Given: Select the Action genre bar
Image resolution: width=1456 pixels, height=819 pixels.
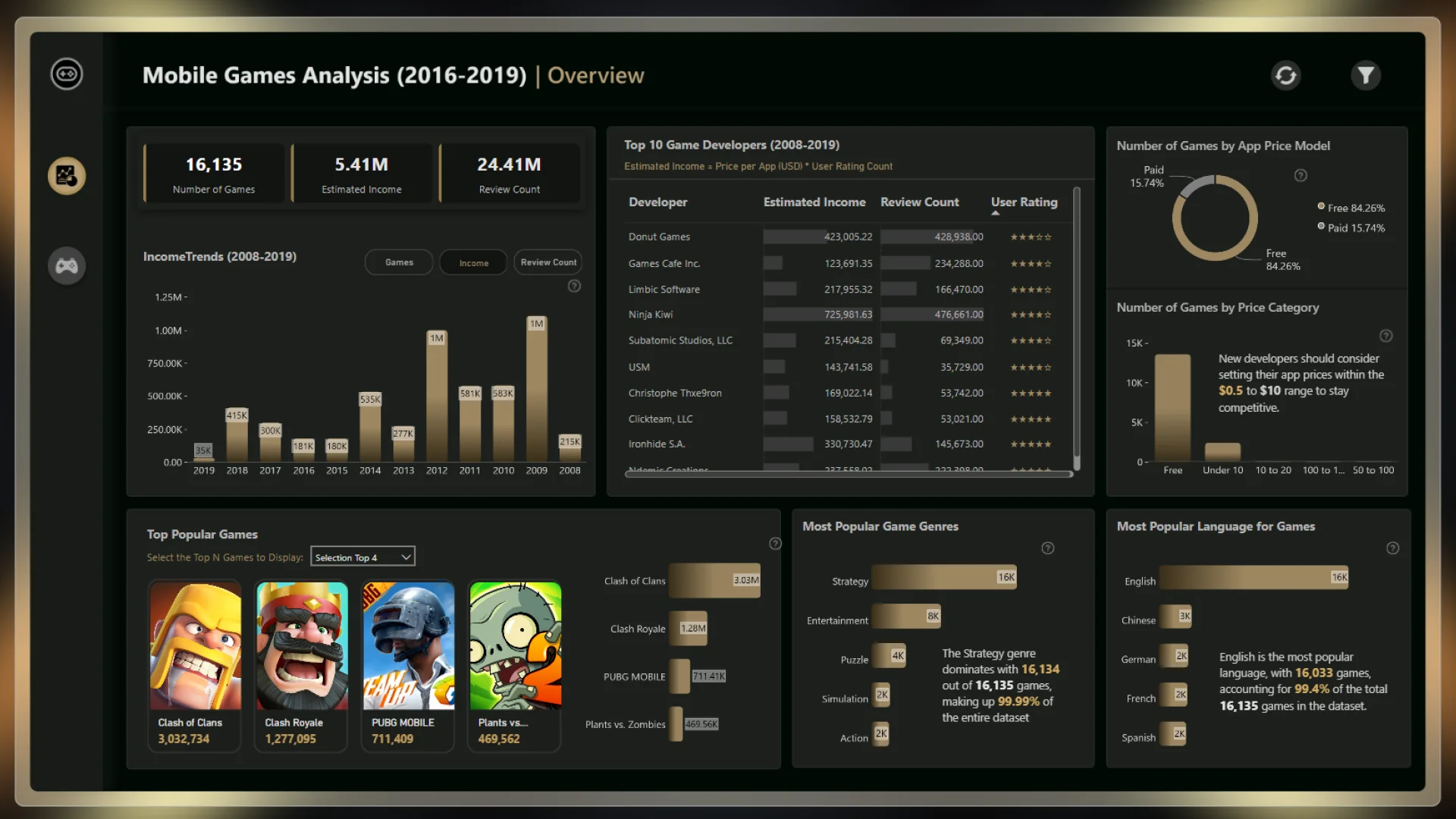Looking at the screenshot, I should (x=880, y=734).
